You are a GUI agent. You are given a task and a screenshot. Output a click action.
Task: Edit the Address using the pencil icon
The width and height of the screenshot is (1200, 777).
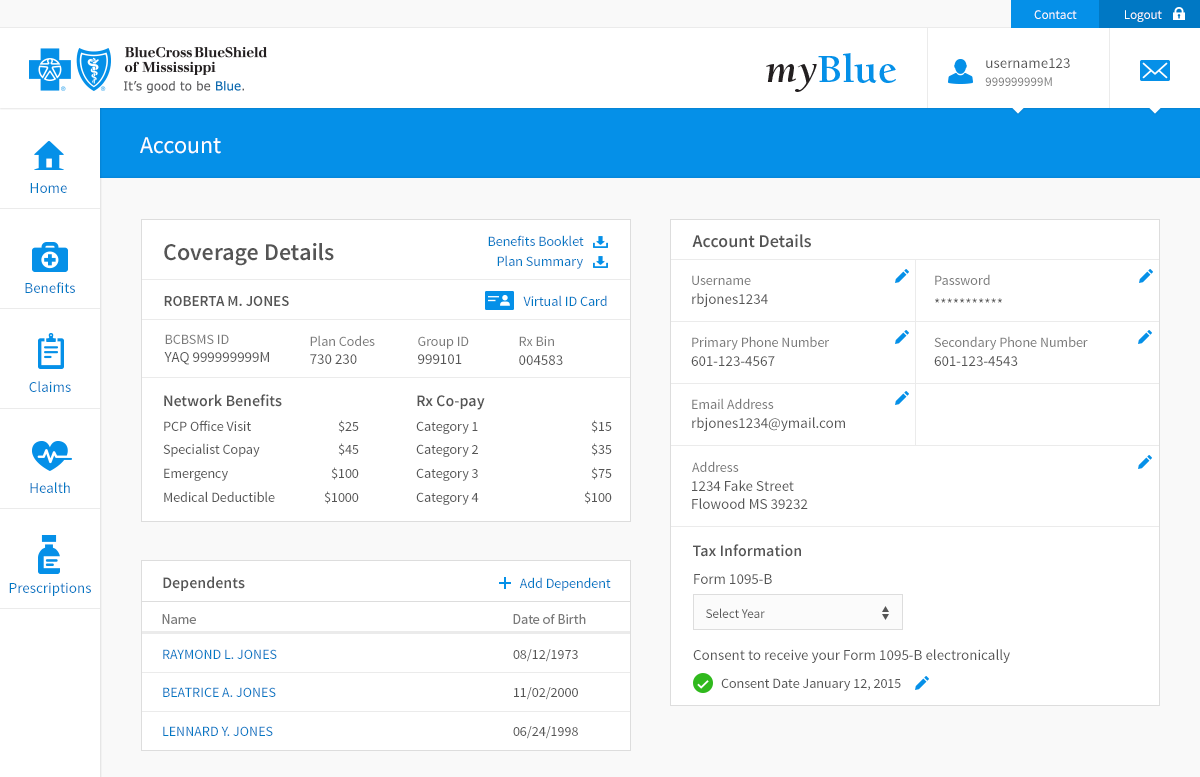click(x=1145, y=462)
